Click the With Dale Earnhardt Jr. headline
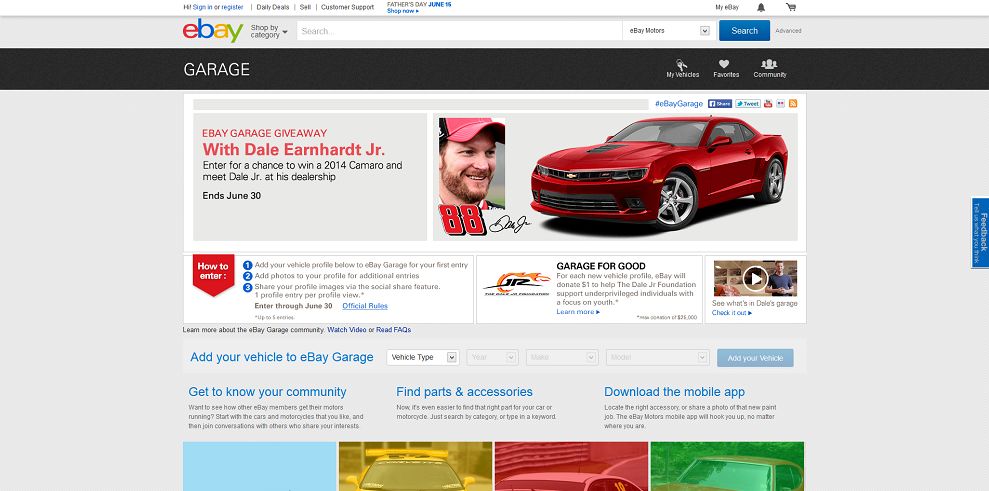The image size is (989, 491). [293, 150]
